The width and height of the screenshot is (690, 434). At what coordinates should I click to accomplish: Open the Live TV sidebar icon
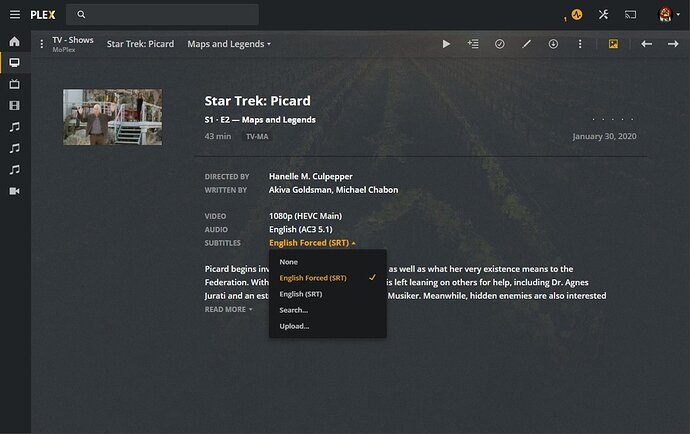[x=15, y=84]
